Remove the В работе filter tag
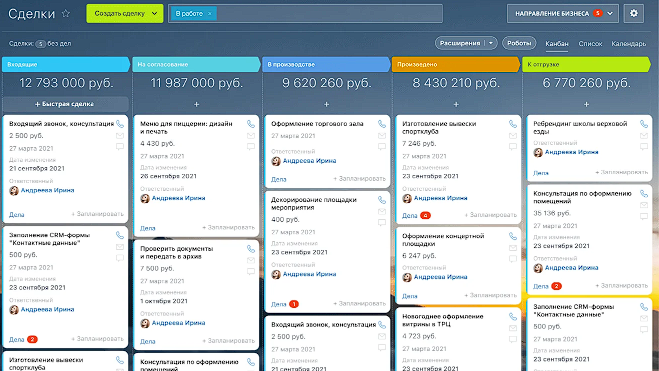This screenshot has height=371, width=659. (x=210, y=14)
